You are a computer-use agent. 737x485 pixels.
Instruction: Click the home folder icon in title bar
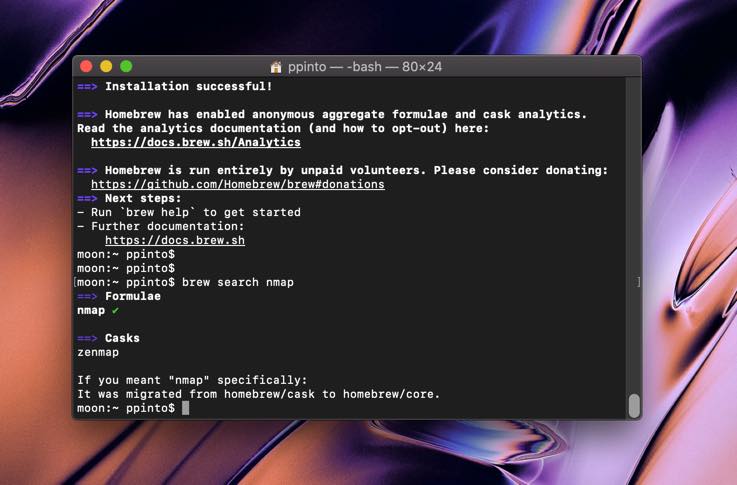pyautogui.click(x=276, y=67)
